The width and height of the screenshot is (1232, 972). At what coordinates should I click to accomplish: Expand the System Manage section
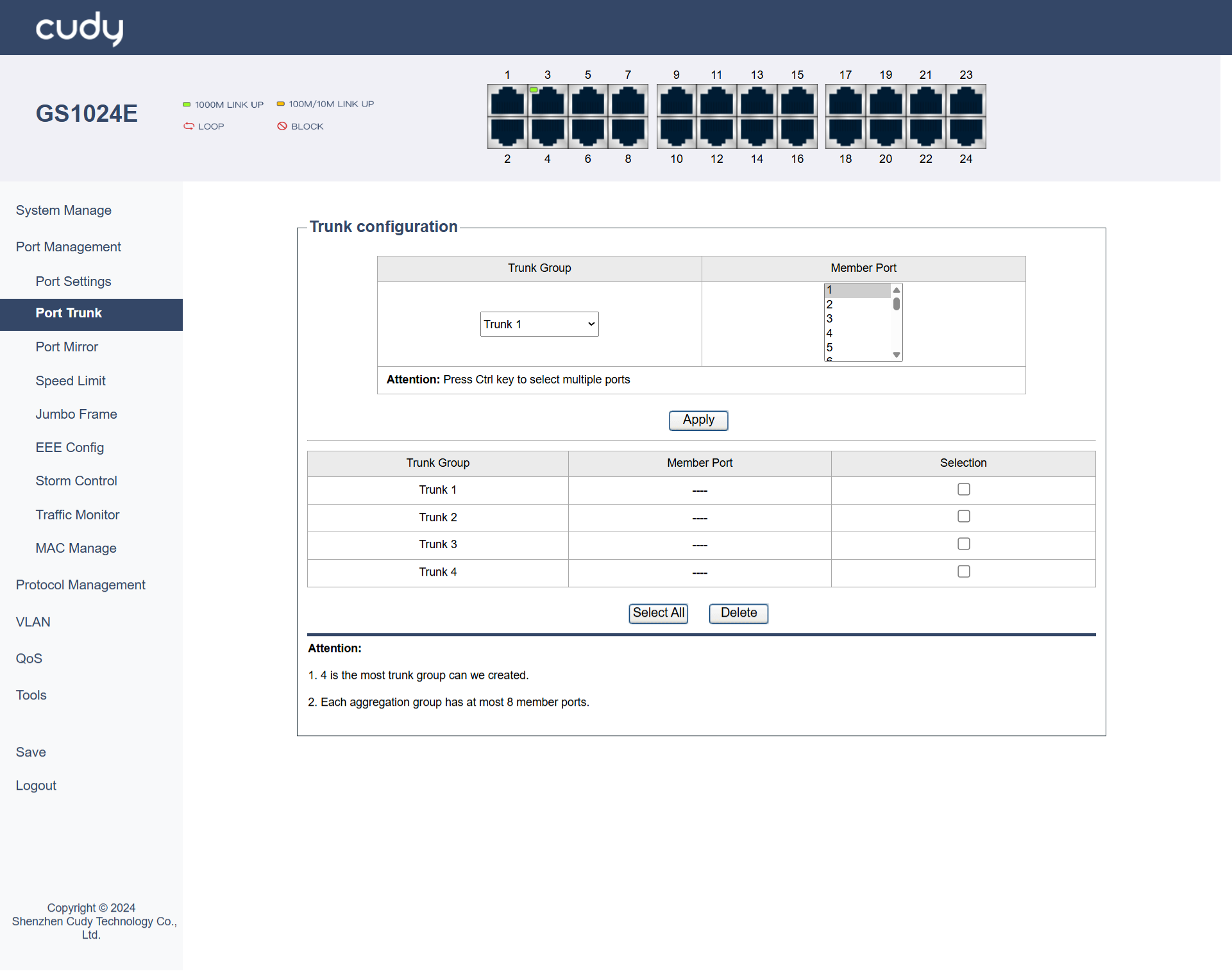coord(63,210)
